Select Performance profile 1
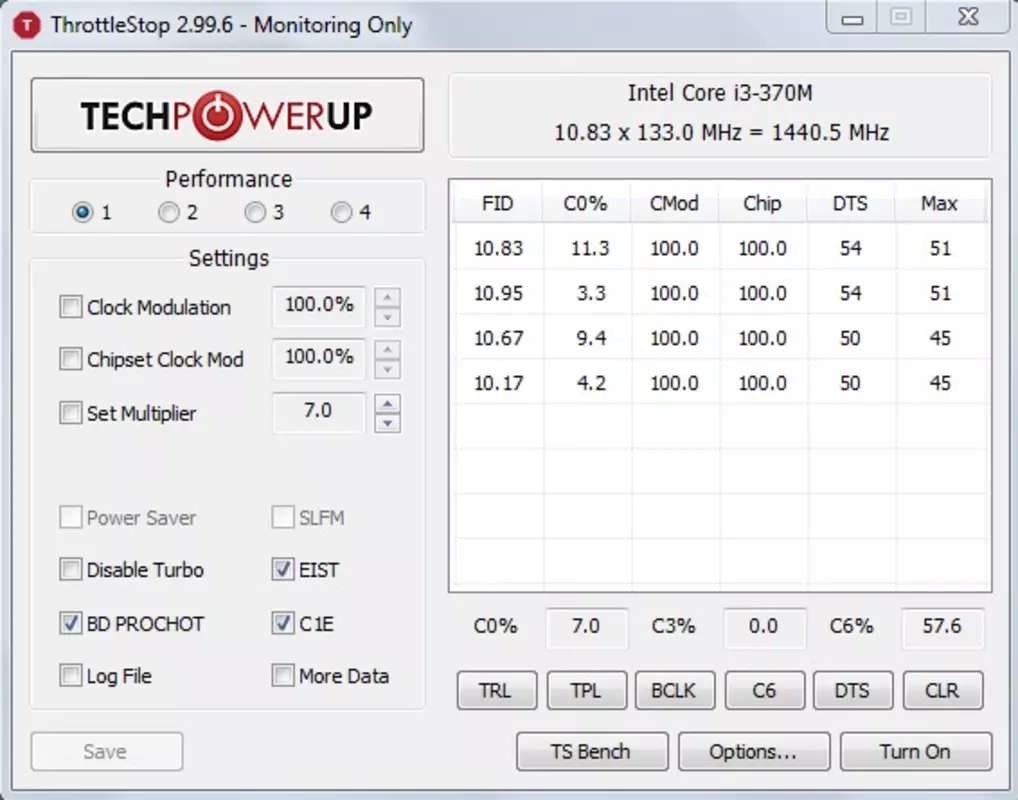The height and width of the screenshot is (800, 1018). tap(82, 212)
